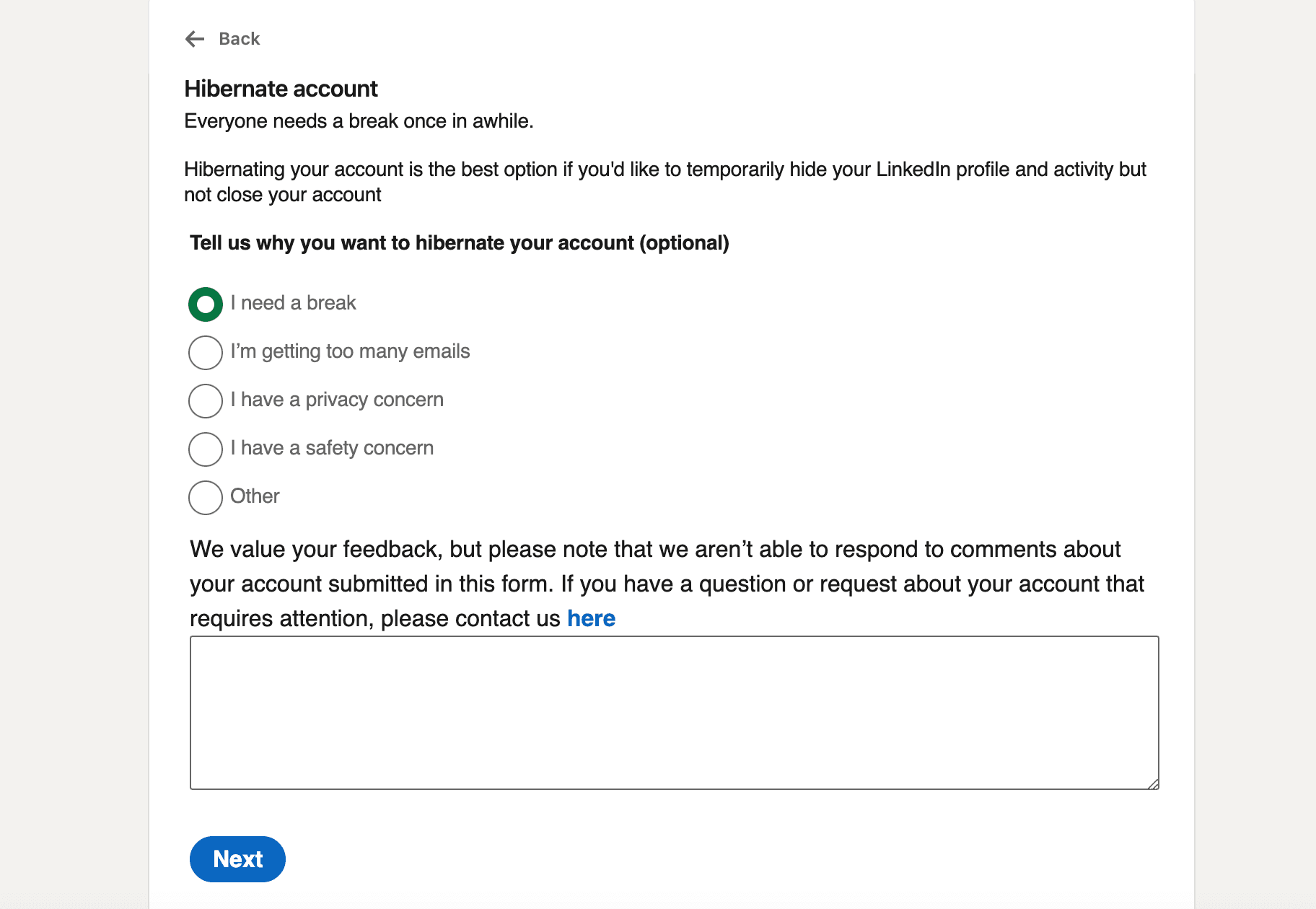Viewport: 1316px width, 909px height.
Task: Click the 'Tell us why' question heading
Action: [459, 243]
